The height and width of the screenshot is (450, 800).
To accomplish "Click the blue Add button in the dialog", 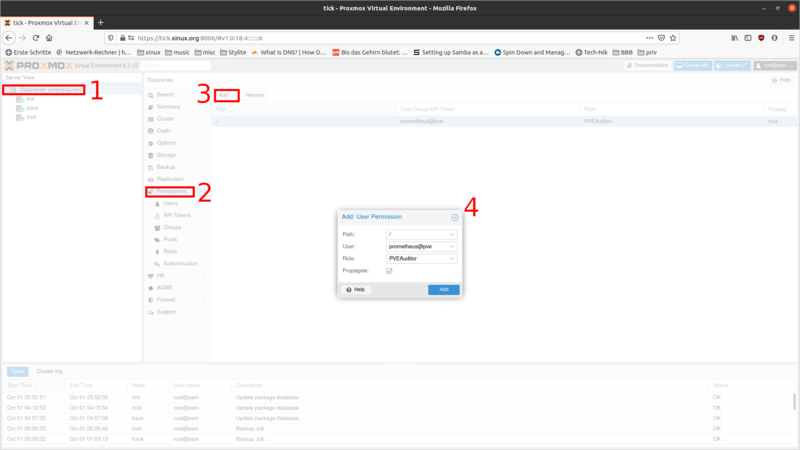I will click(x=443, y=289).
